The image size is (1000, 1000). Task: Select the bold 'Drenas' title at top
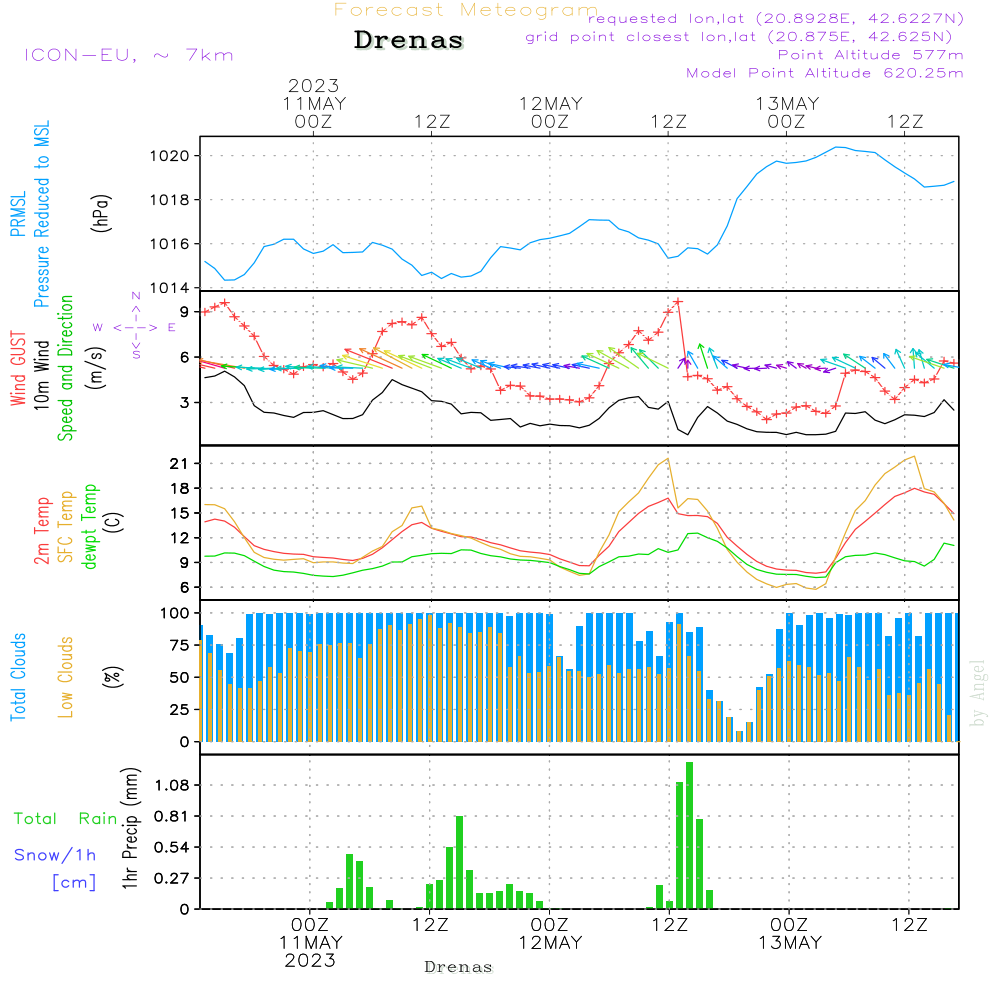[x=409, y=40]
